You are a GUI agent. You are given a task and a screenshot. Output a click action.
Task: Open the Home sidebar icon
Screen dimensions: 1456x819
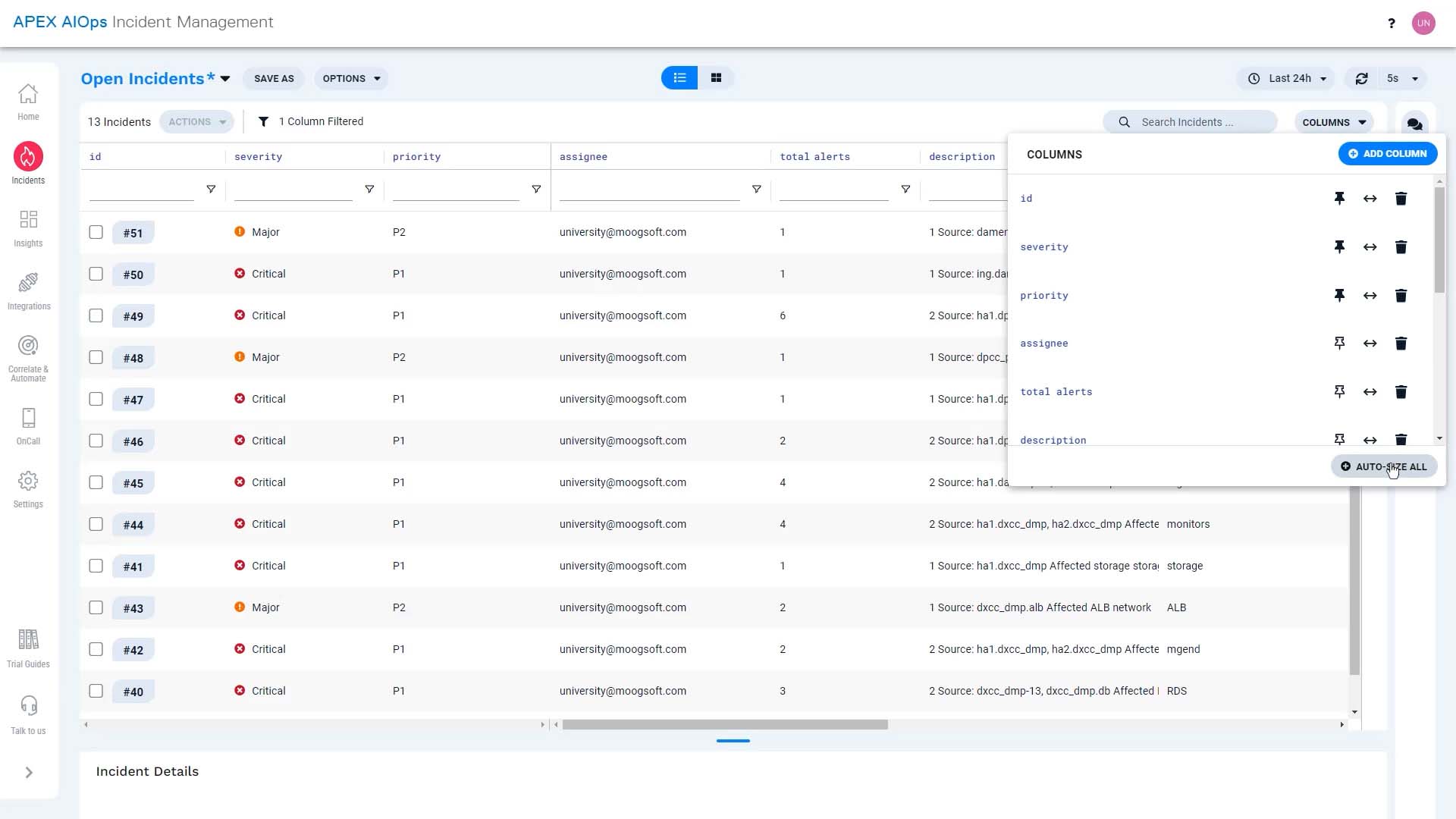[x=28, y=94]
